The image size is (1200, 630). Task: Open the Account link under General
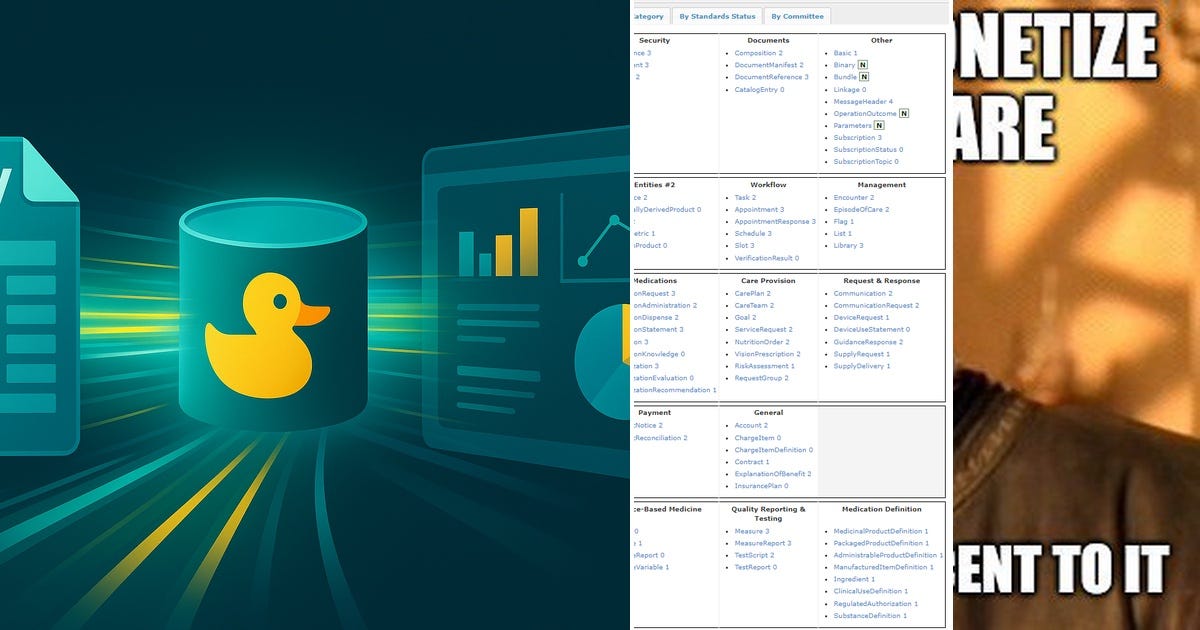click(748, 426)
